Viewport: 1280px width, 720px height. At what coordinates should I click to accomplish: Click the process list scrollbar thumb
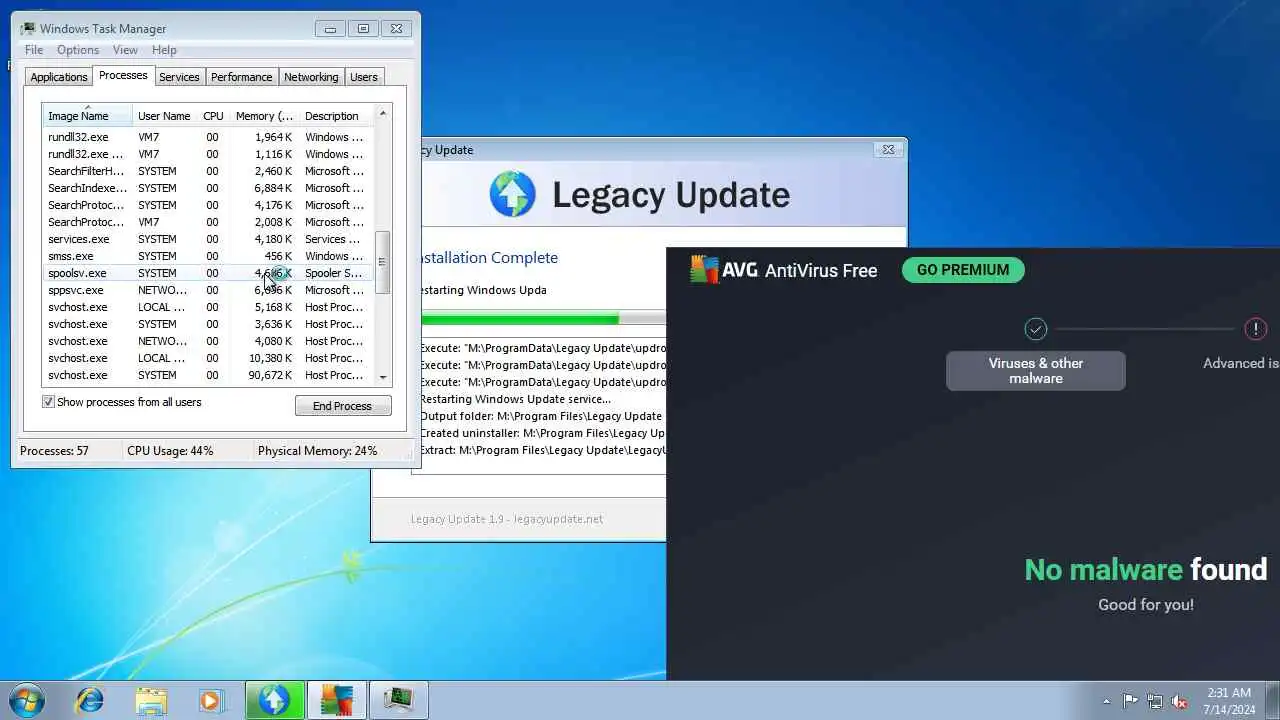(382, 262)
